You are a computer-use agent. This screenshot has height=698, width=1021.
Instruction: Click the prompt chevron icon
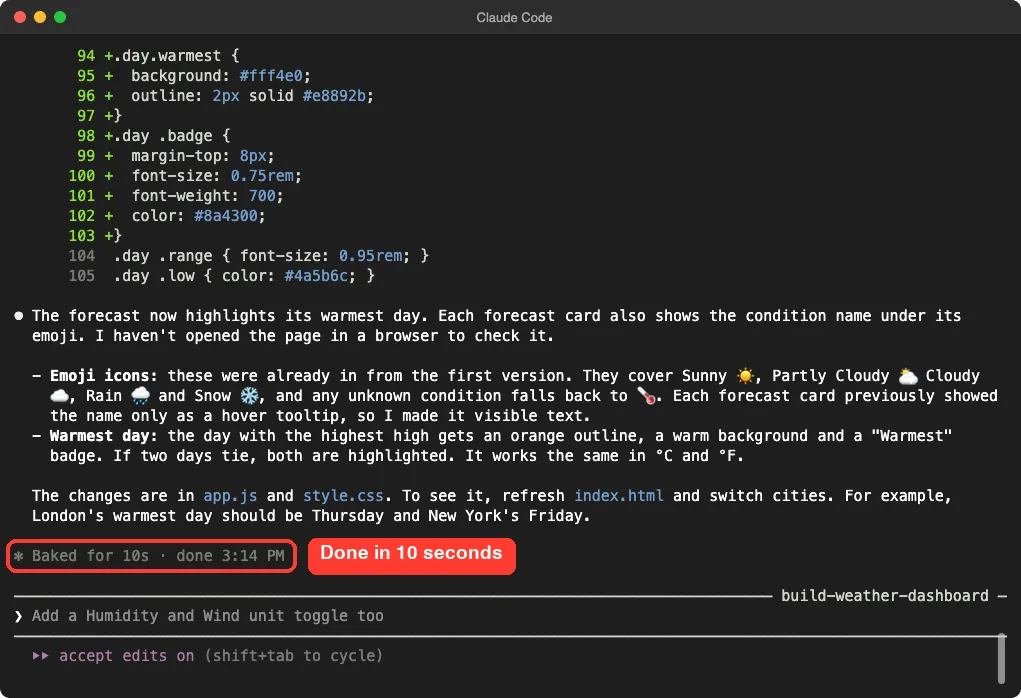point(18,616)
